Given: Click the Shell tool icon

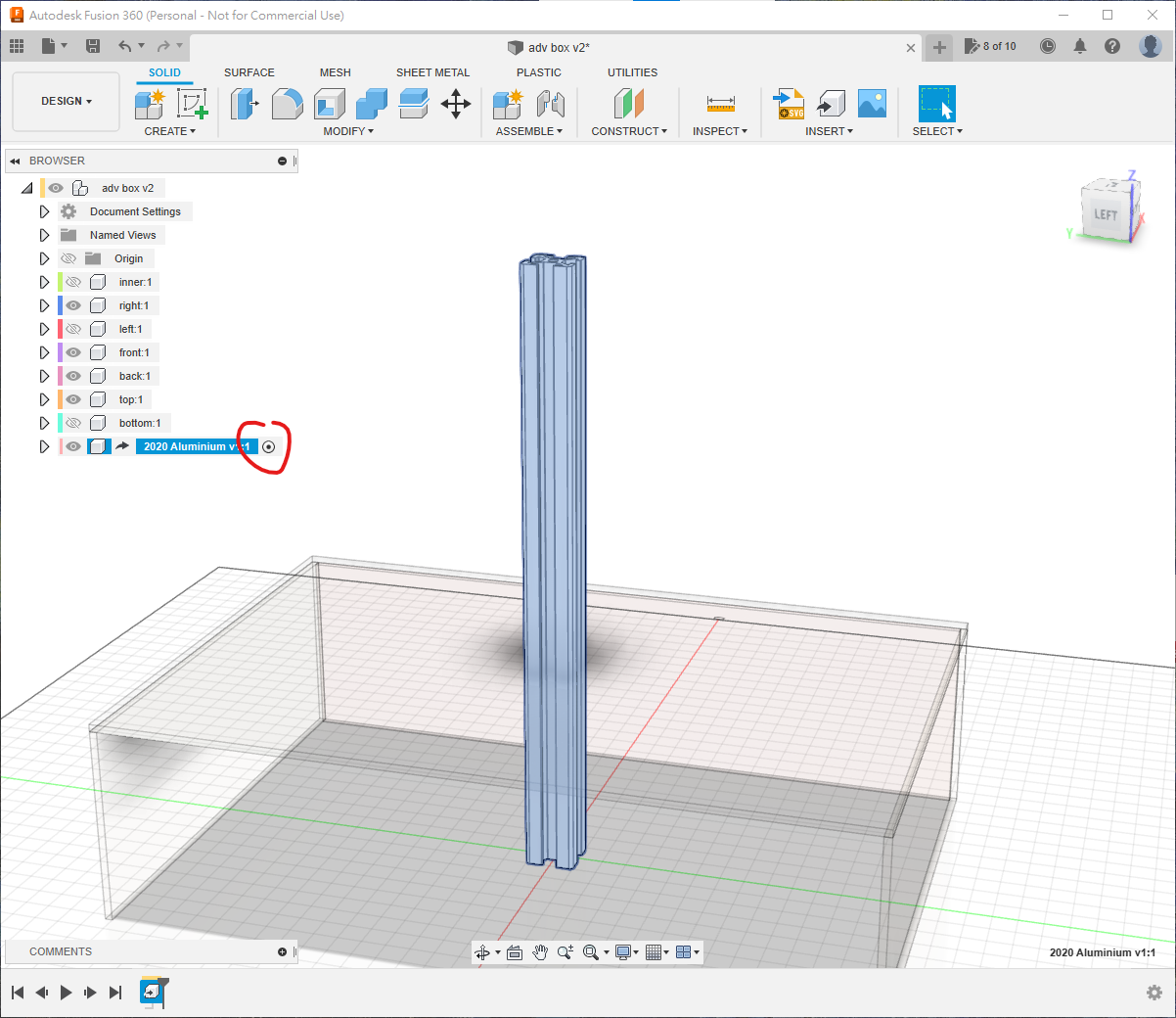Looking at the screenshot, I should [x=330, y=103].
